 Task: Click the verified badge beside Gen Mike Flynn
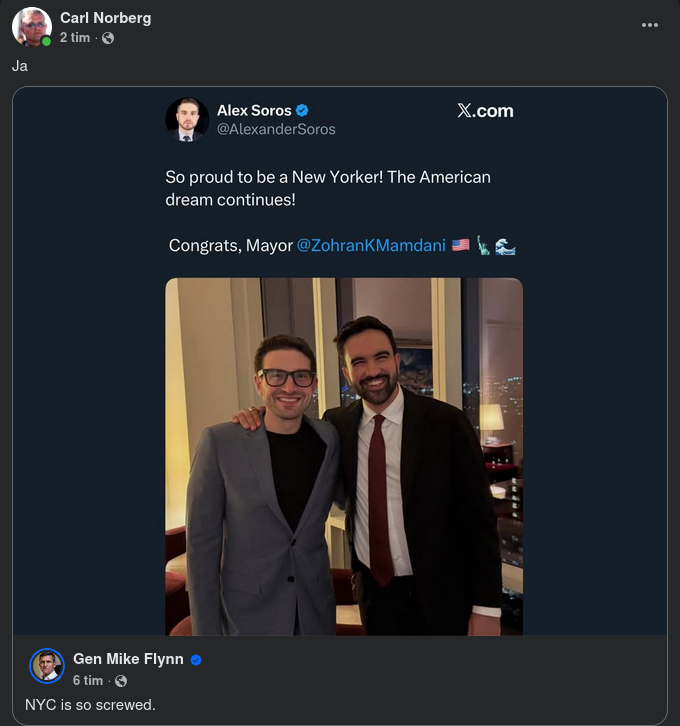coord(197,661)
